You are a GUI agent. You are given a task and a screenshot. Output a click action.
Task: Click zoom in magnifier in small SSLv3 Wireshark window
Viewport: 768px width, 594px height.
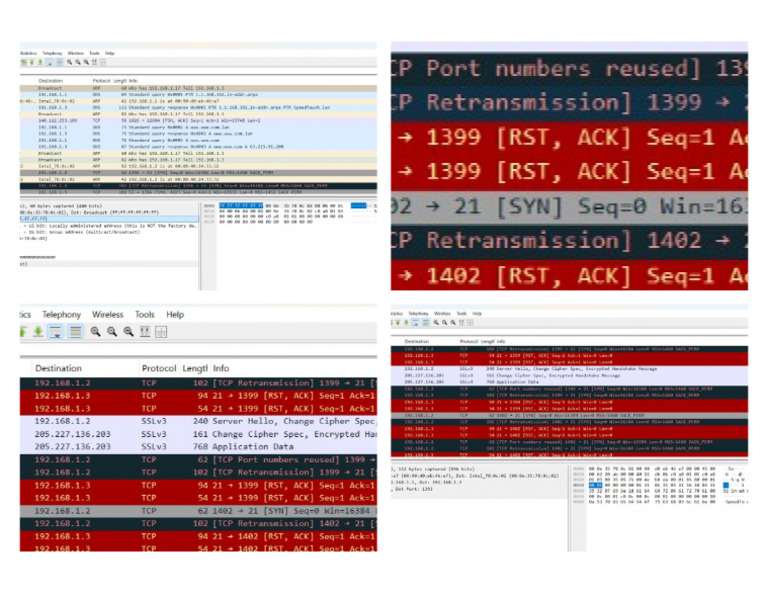[x=436, y=322]
